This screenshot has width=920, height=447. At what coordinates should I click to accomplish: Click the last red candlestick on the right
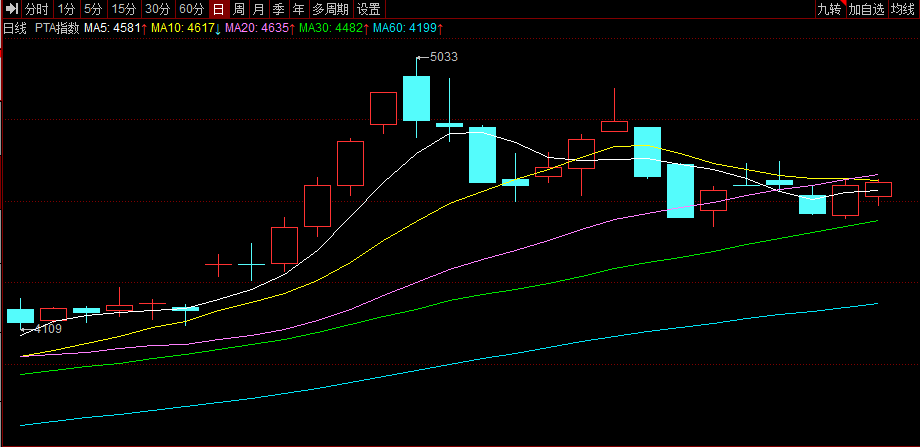click(878, 189)
